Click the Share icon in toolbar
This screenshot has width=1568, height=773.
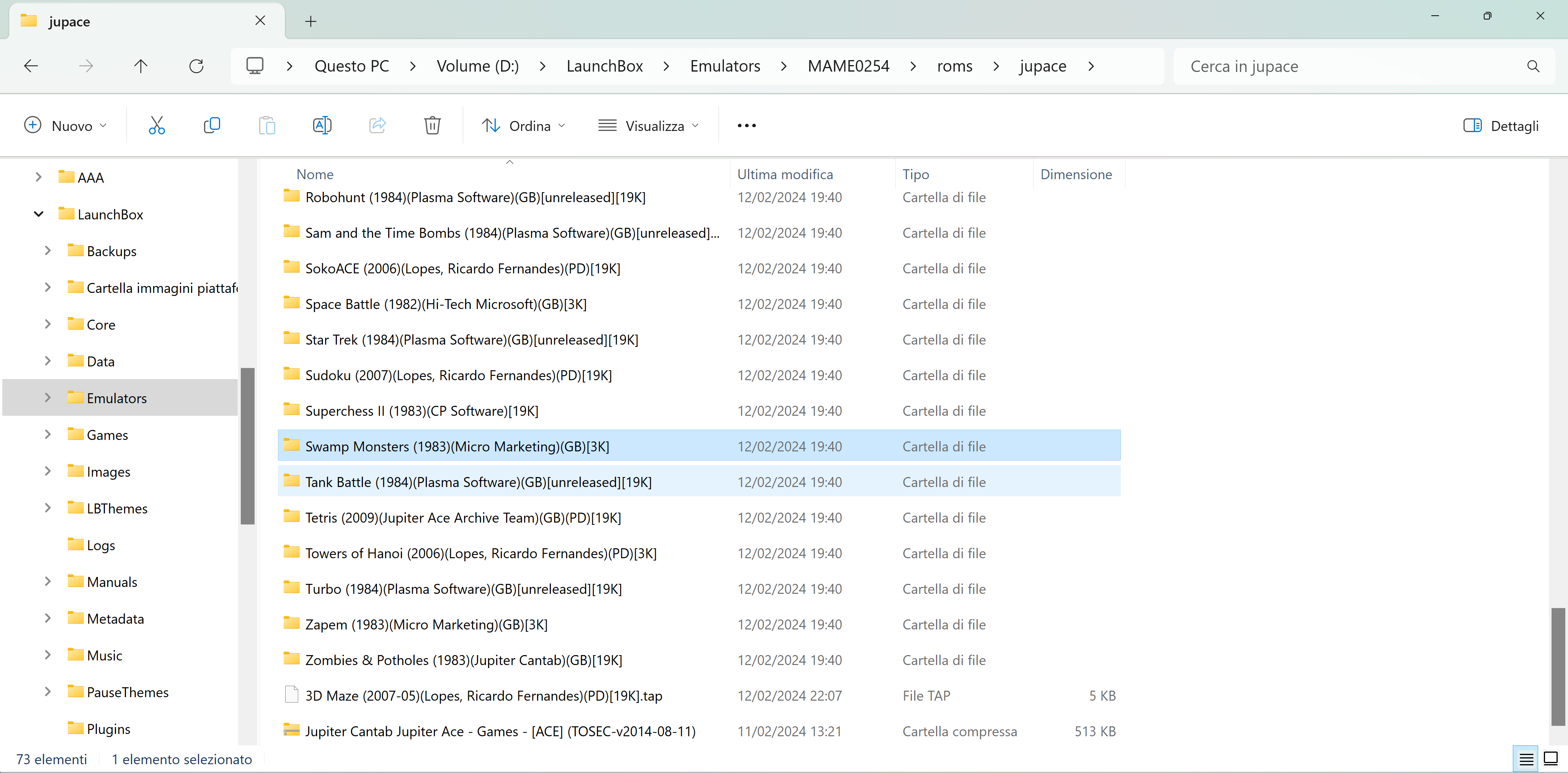(x=377, y=125)
